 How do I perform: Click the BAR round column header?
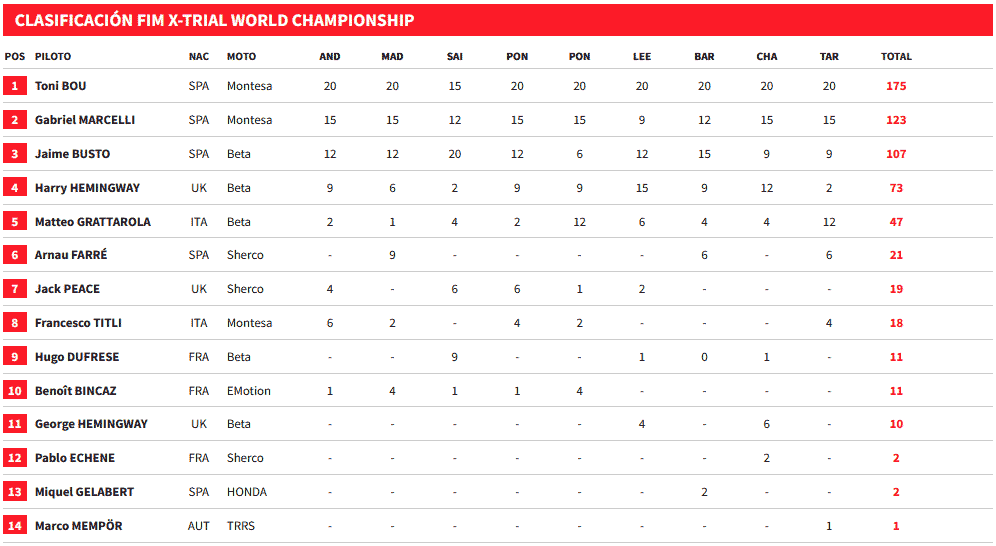[x=704, y=57]
